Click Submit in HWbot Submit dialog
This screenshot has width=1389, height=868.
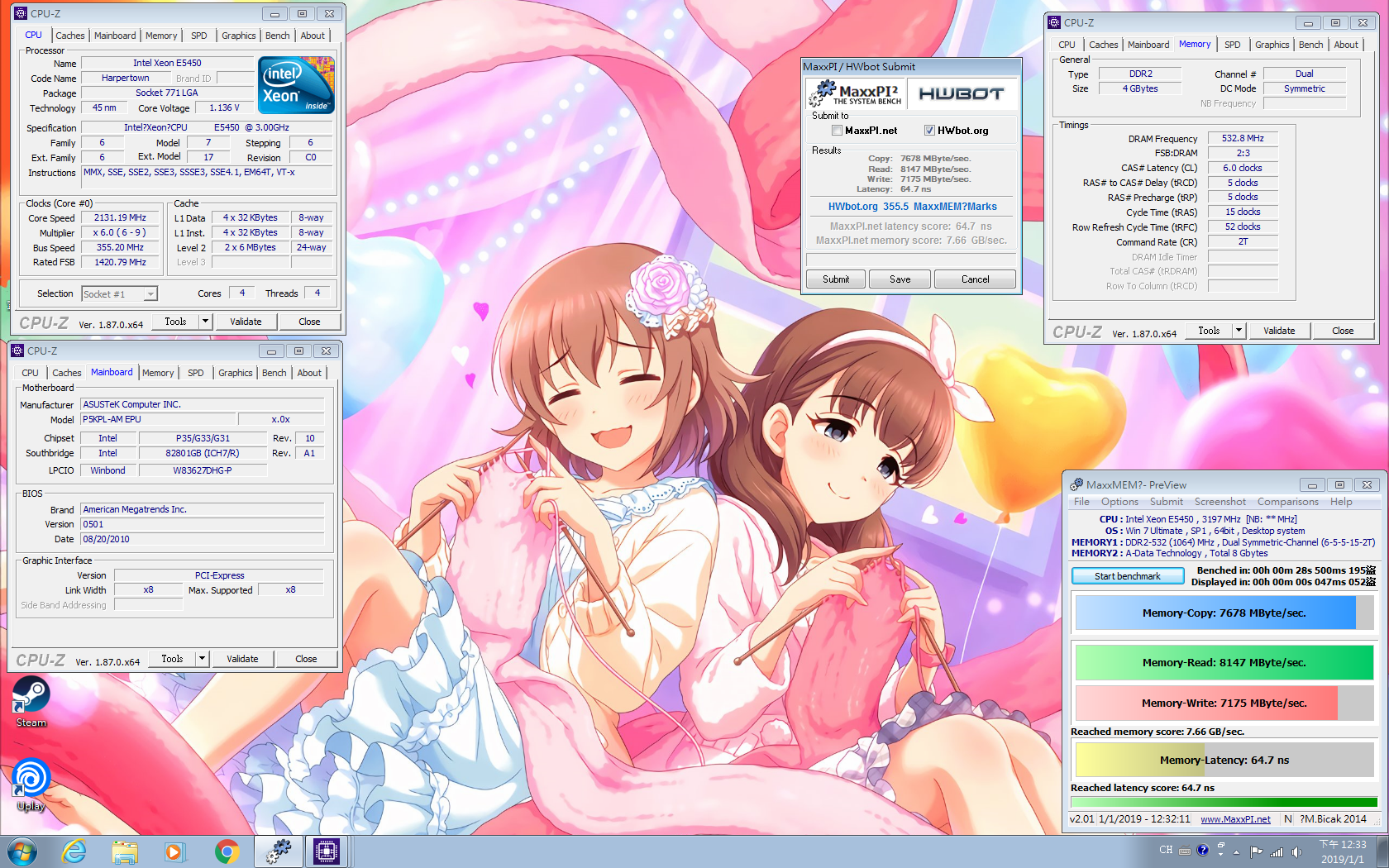click(836, 279)
